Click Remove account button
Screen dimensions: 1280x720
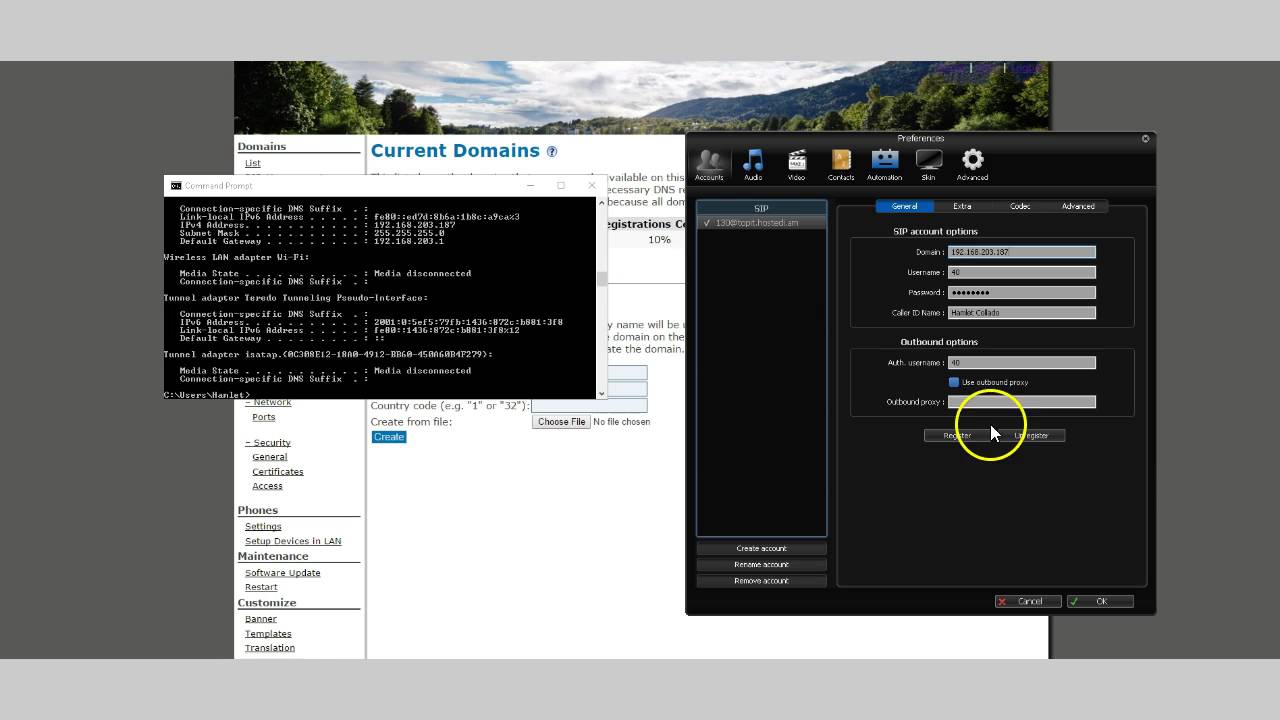coord(761,580)
